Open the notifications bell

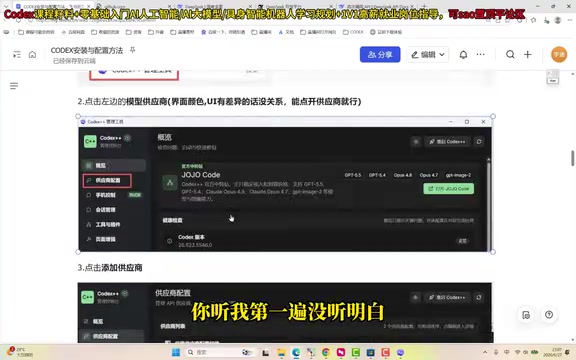(x=463, y=54)
